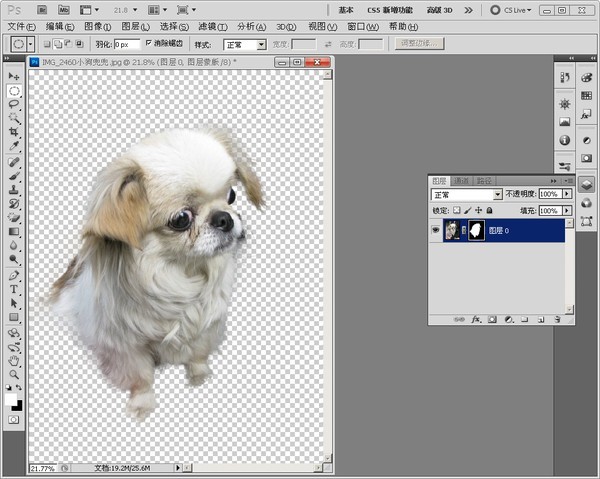This screenshot has height=479, width=600.
Task: Select the History Brush tool
Action: (x=14, y=203)
